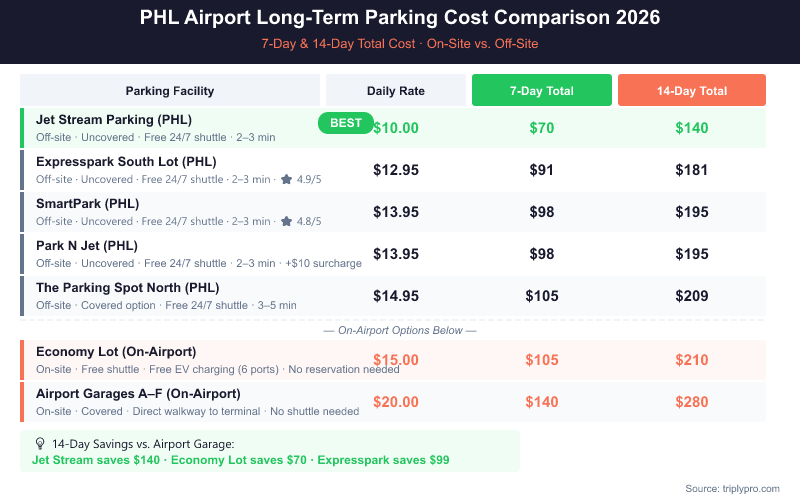
Task: Open the Expresspark South Lot (PHL) name
Action: [x=126, y=161]
